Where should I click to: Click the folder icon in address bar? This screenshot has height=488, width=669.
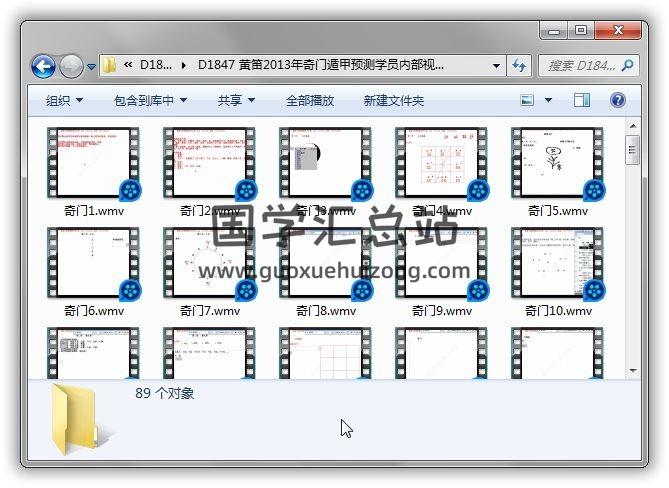pyautogui.click(x=109, y=65)
